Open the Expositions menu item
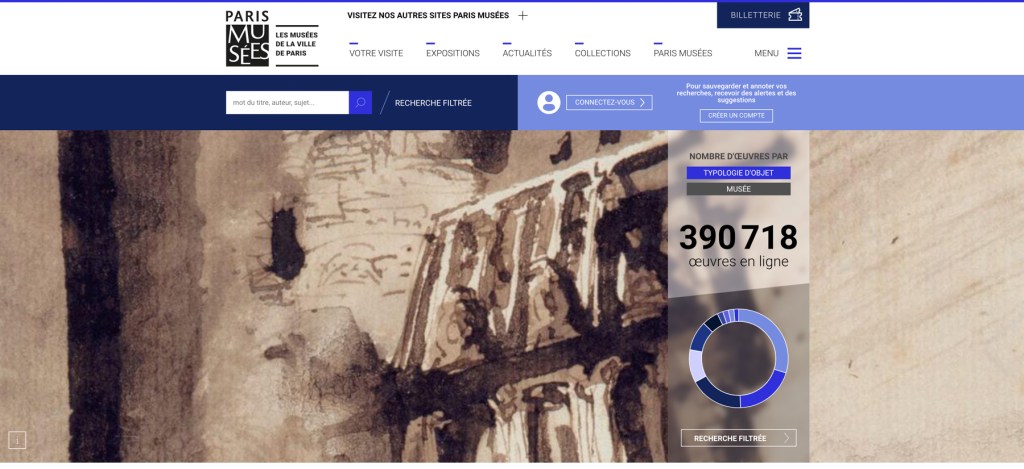1024x469 pixels. click(x=452, y=53)
